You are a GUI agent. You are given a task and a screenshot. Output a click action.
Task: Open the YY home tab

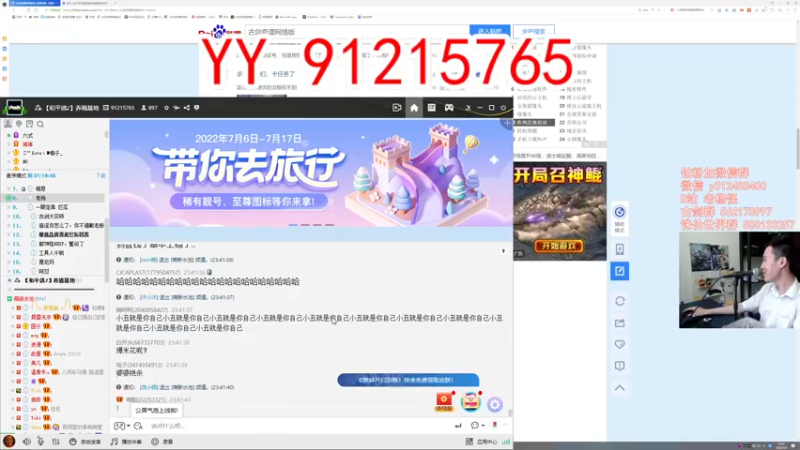pos(414,108)
